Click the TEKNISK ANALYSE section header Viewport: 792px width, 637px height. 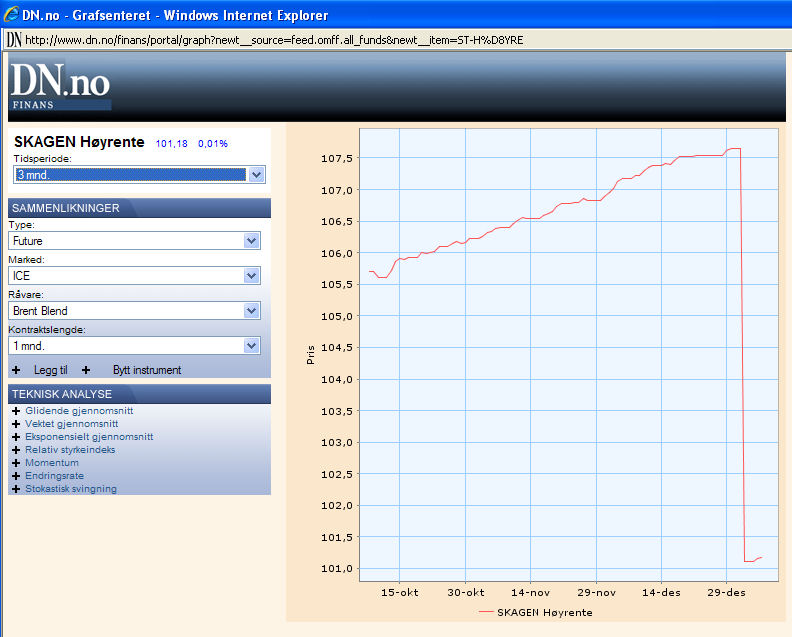139,394
